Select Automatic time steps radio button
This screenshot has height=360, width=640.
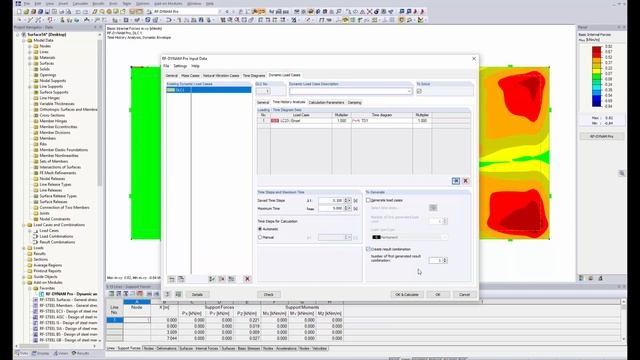(x=260, y=229)
